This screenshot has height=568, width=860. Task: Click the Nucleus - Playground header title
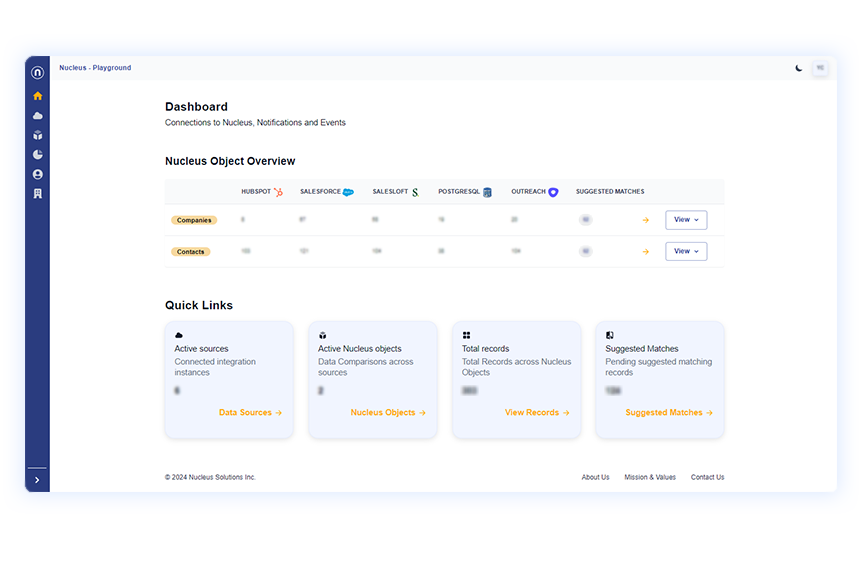[95, 68]
